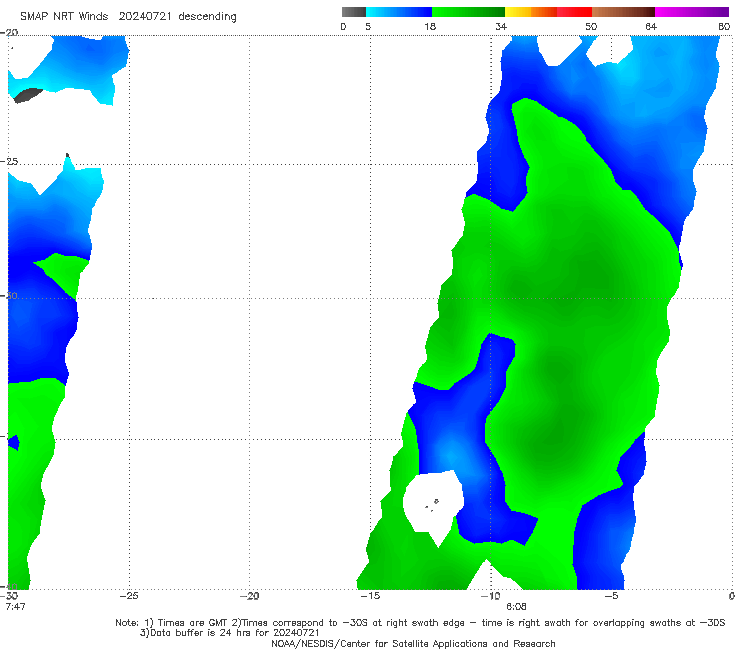740x650 pixels.
Task: Click the longitude label '-15' on the bottom axis
Action: (370, 596)
